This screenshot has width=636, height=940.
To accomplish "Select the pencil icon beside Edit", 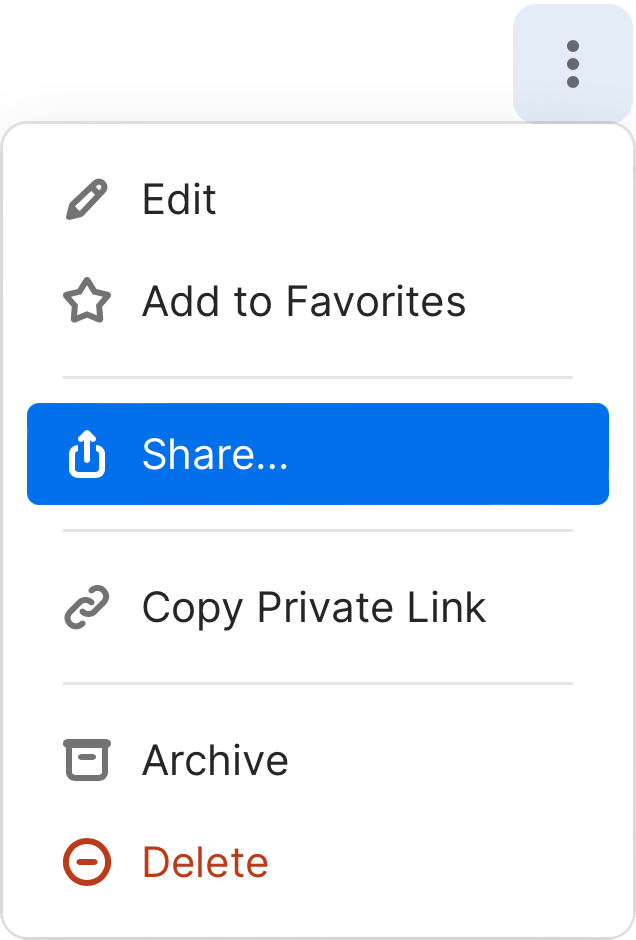I will click(87, 199).
